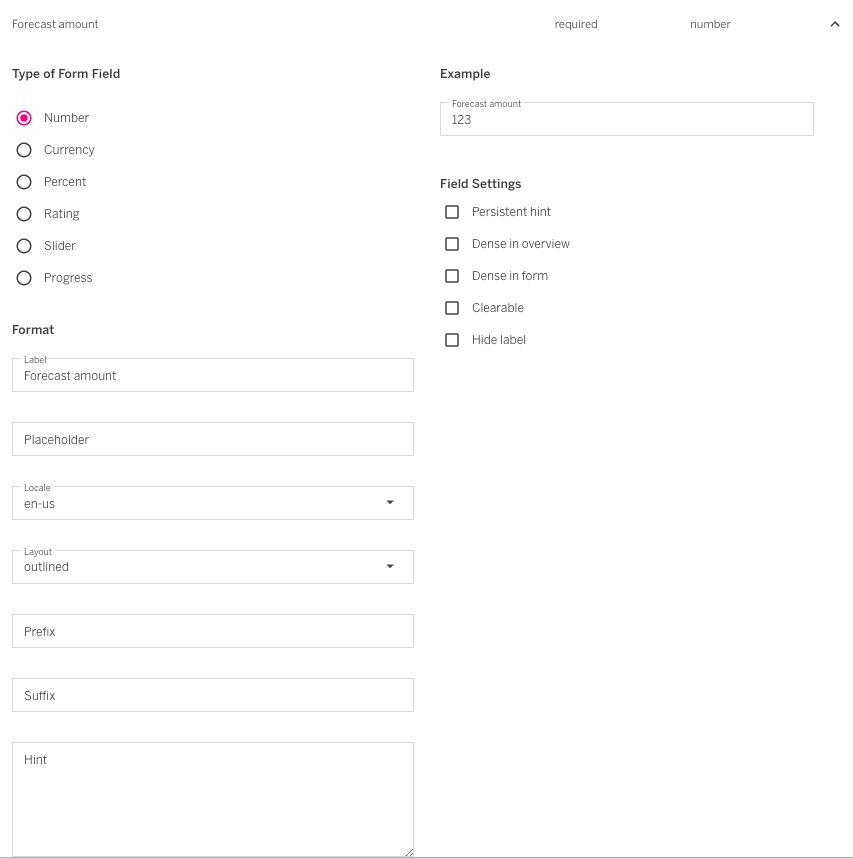Click the Label text field
This screenshot has height=859, width=853.
click(212, 376)
